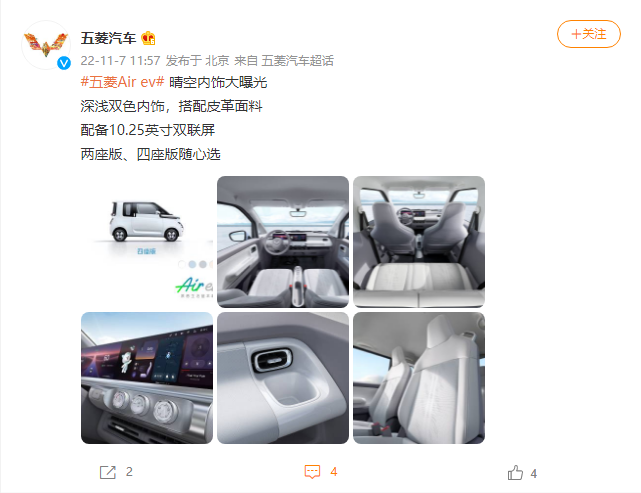Open the door handle close-up photo
The image size is (641, 493).
click(x=283, y=378)
